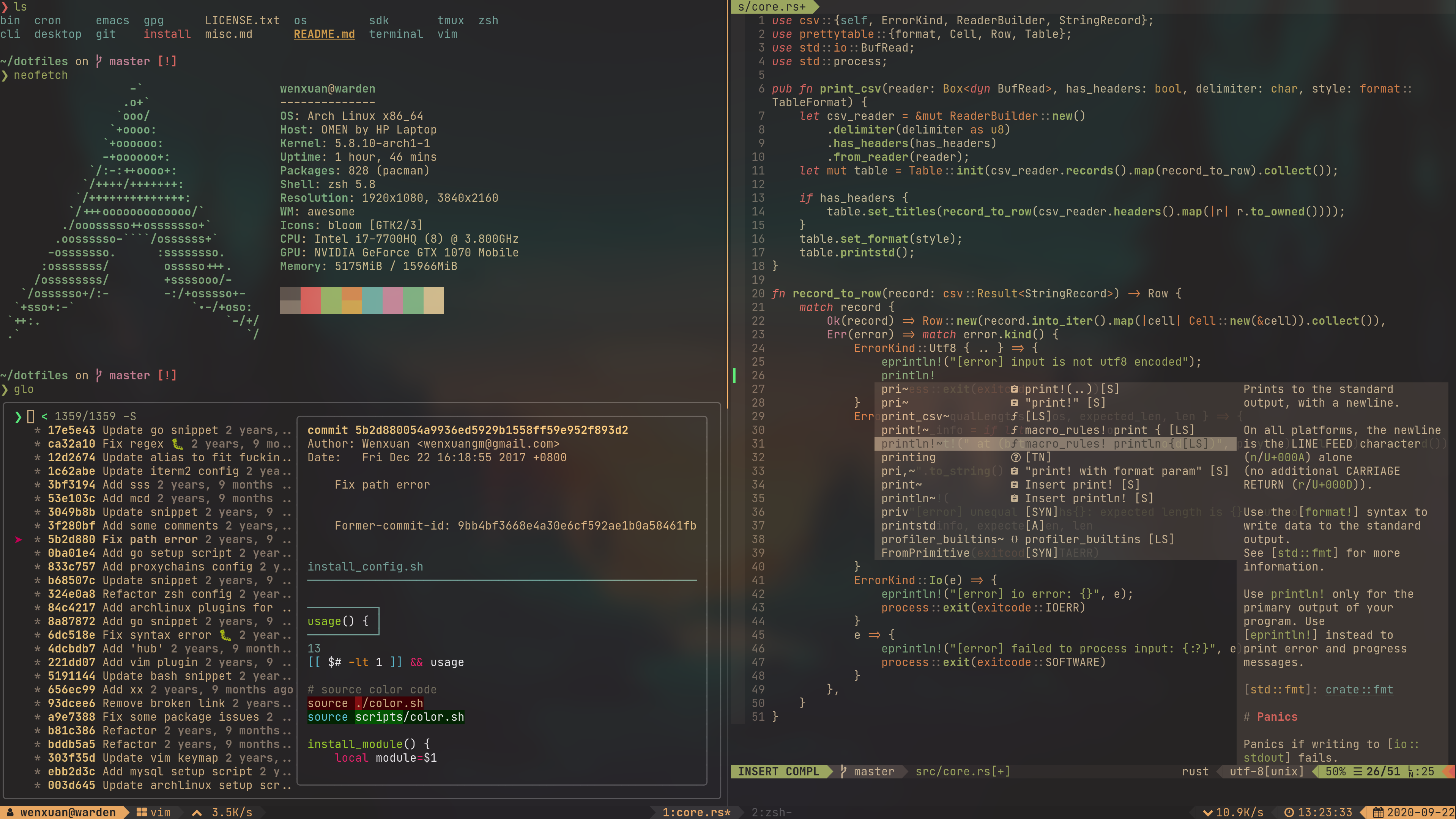
Task: Open the crate::fmt documentation link
Action: [x=1359, y=690]
